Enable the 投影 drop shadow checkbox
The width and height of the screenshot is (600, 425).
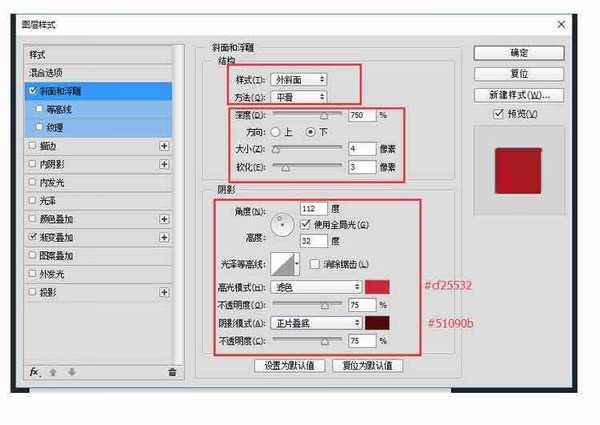tap(33, 292)
